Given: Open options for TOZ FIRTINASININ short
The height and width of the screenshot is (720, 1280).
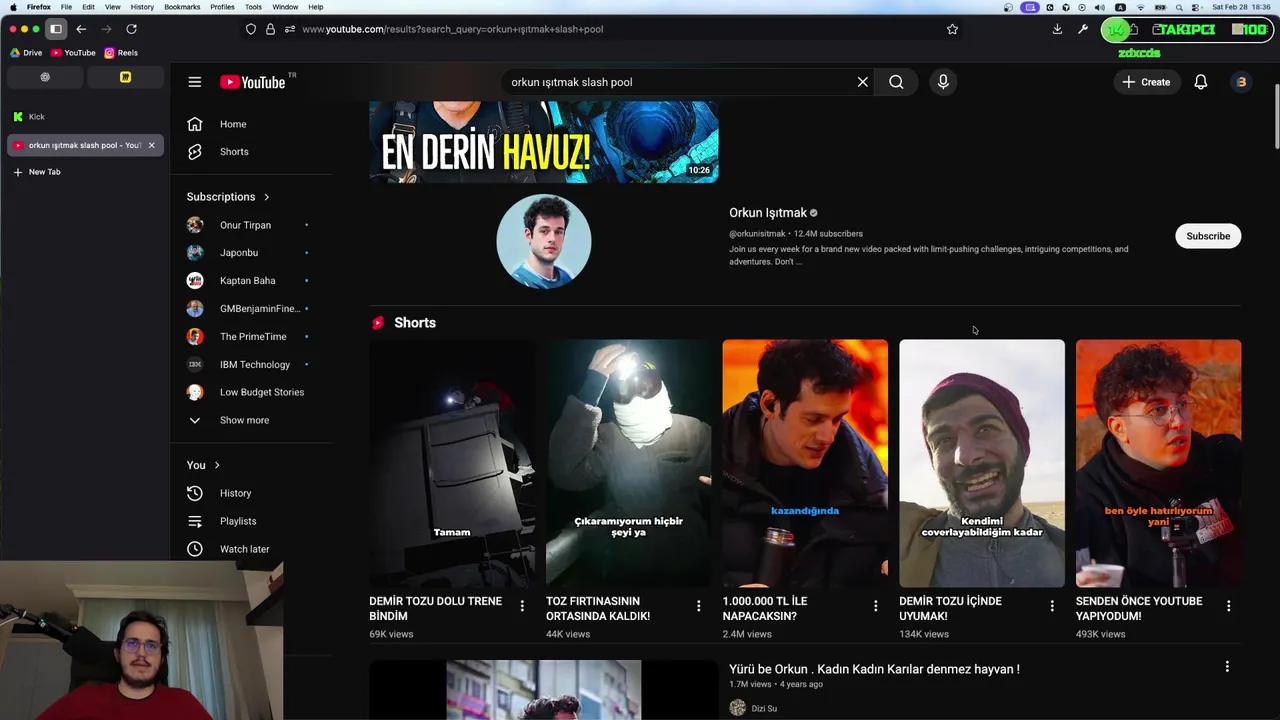Looking at the screenshot, I should coord(698,606).
